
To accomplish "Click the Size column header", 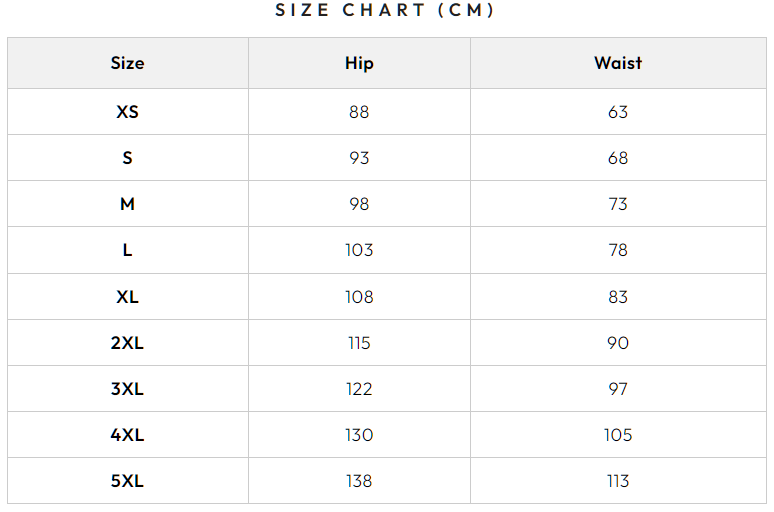I will pos(127,63).
